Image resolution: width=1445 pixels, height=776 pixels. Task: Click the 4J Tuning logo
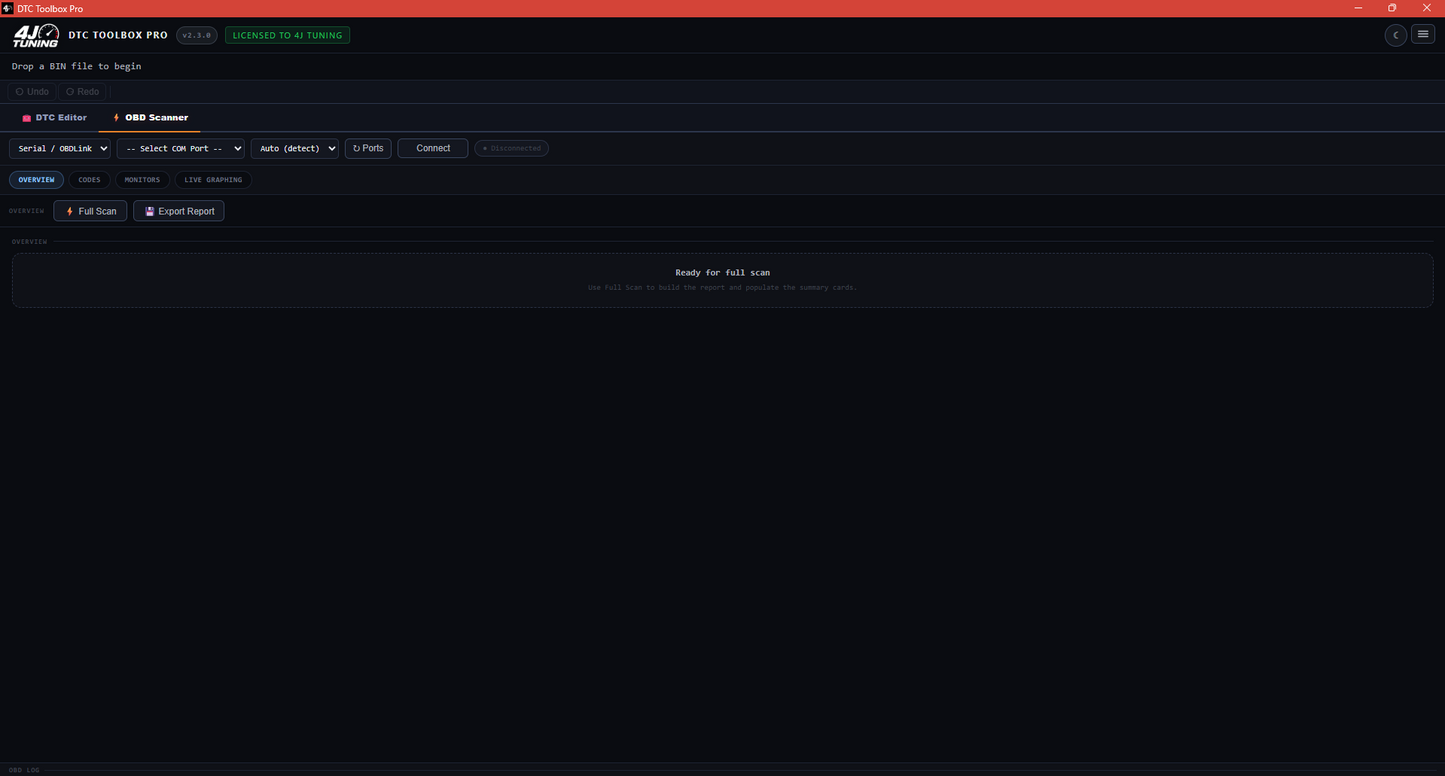click(35, 36)
